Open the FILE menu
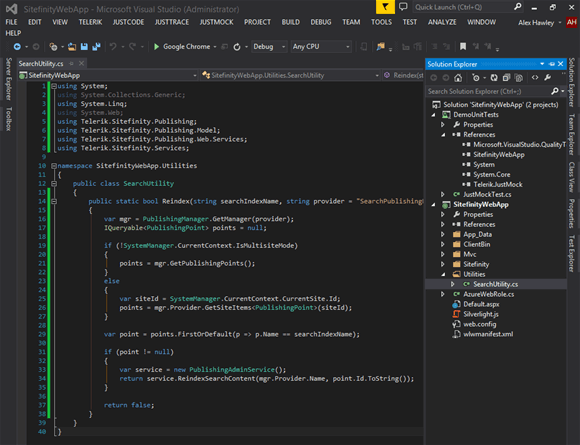The height and width of the screenshot is (445, 580). pyautogui.click(x=11, y=22)
